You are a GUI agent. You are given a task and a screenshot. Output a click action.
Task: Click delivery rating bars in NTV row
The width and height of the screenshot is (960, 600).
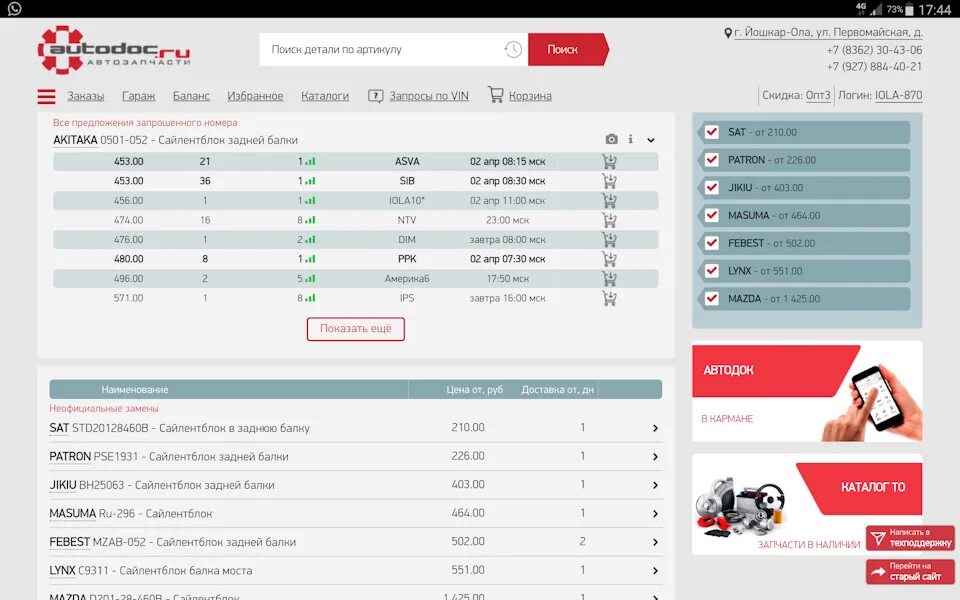point(310,220)
